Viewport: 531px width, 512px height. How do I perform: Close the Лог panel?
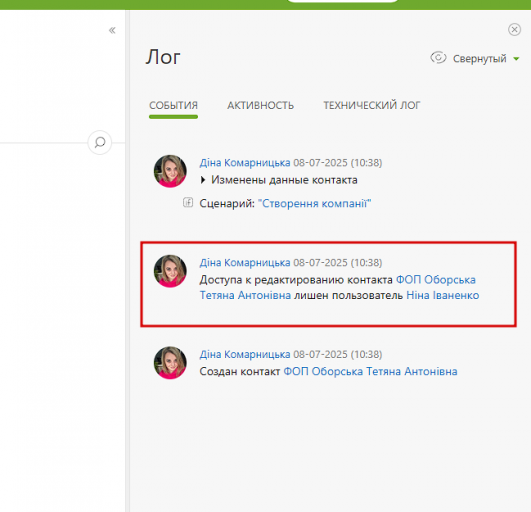point(514,29)
